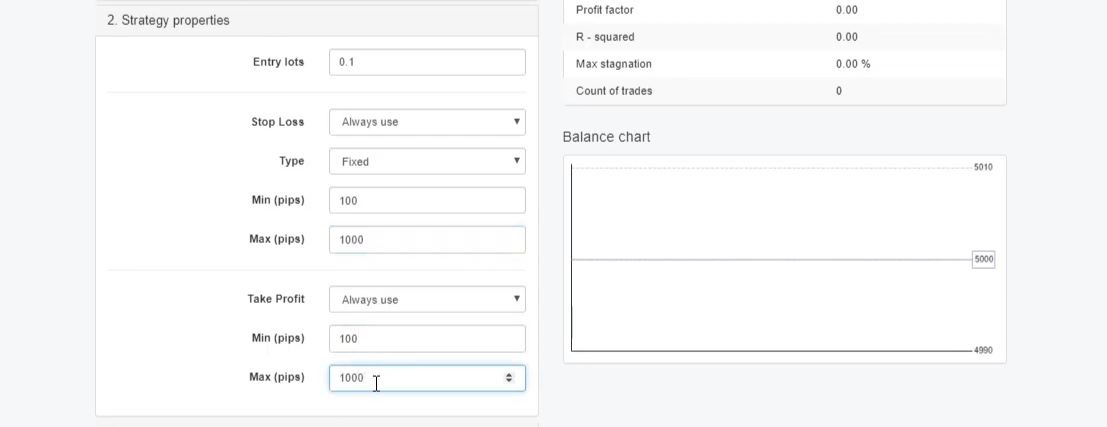Open the Take Profit dropdown
Image resolution: width=1107 pixels, height=427 pixels.
click(427, 299)
